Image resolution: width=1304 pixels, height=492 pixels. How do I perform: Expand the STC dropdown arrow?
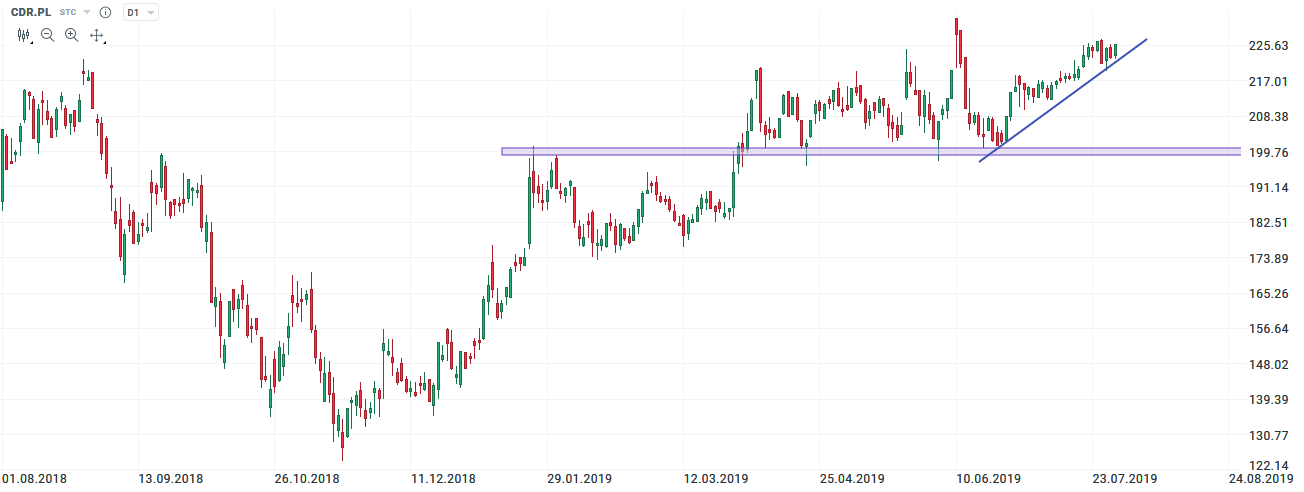tap(87, 13)
